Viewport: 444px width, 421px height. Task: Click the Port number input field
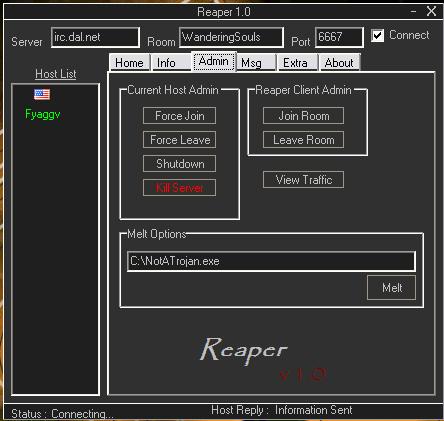tap(339, 37)
